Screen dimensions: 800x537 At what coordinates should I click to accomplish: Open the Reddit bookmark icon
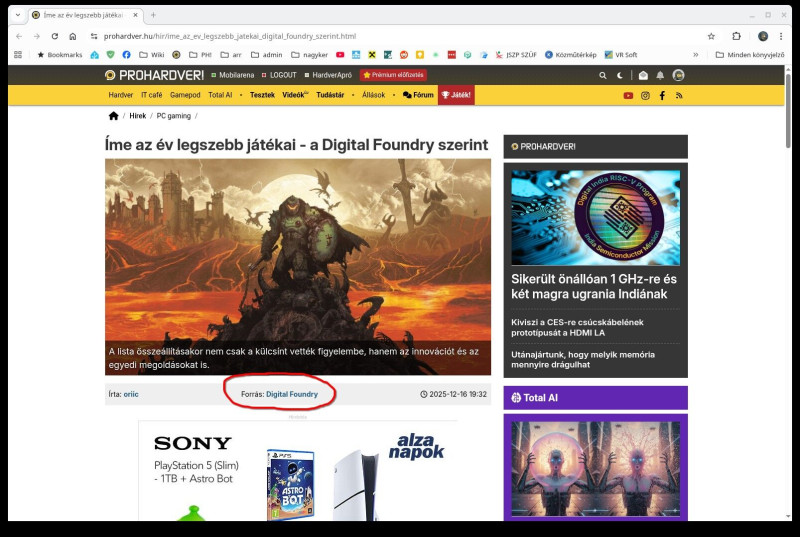pos(404,55)
